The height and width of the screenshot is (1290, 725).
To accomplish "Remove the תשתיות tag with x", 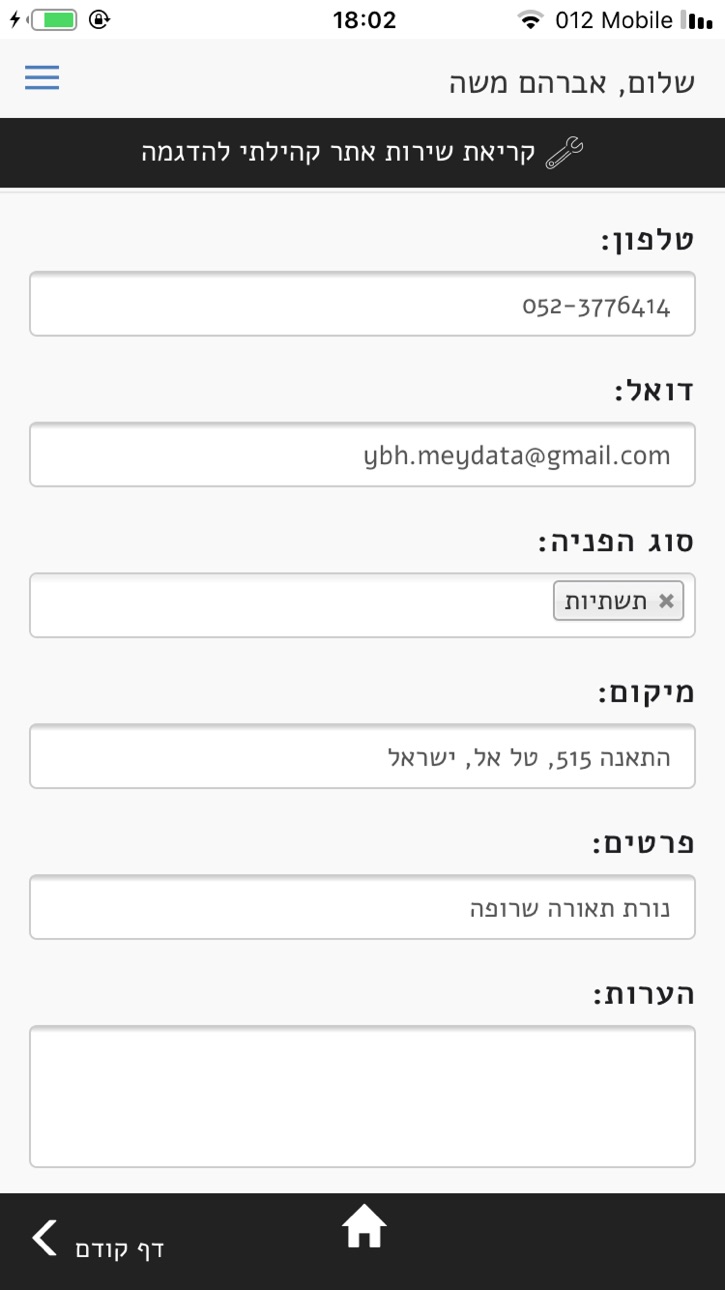I will pos(666,601).
